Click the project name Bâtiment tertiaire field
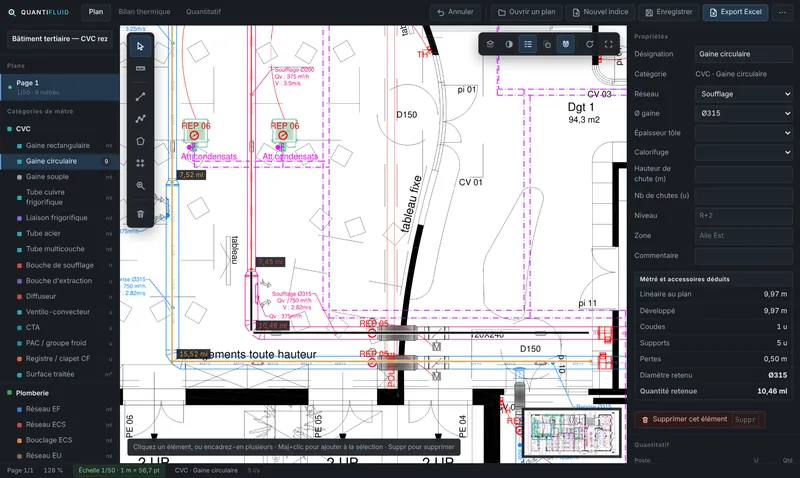 point(60,39)
